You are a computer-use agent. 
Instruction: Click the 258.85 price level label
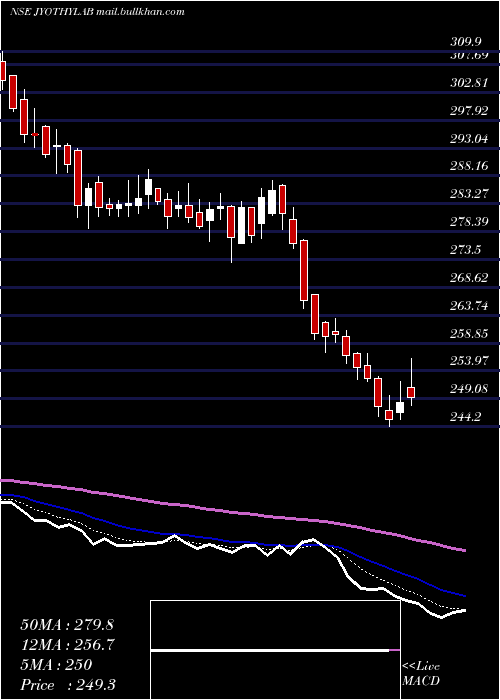coord(469,333)
